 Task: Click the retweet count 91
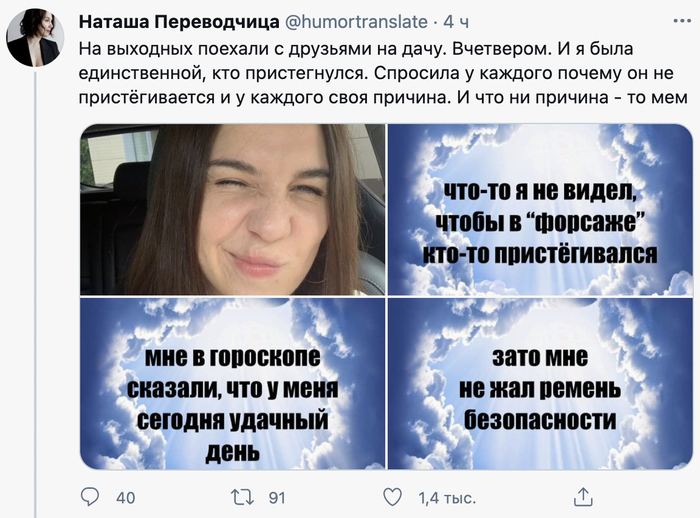click(x=277, y=497)
